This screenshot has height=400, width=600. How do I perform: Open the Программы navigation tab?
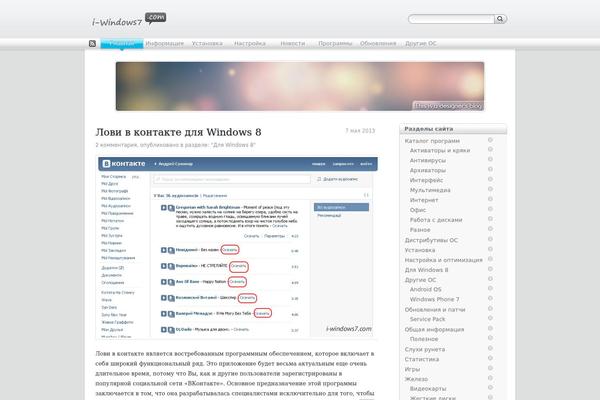pyautogui.click(x=335, y=43)
